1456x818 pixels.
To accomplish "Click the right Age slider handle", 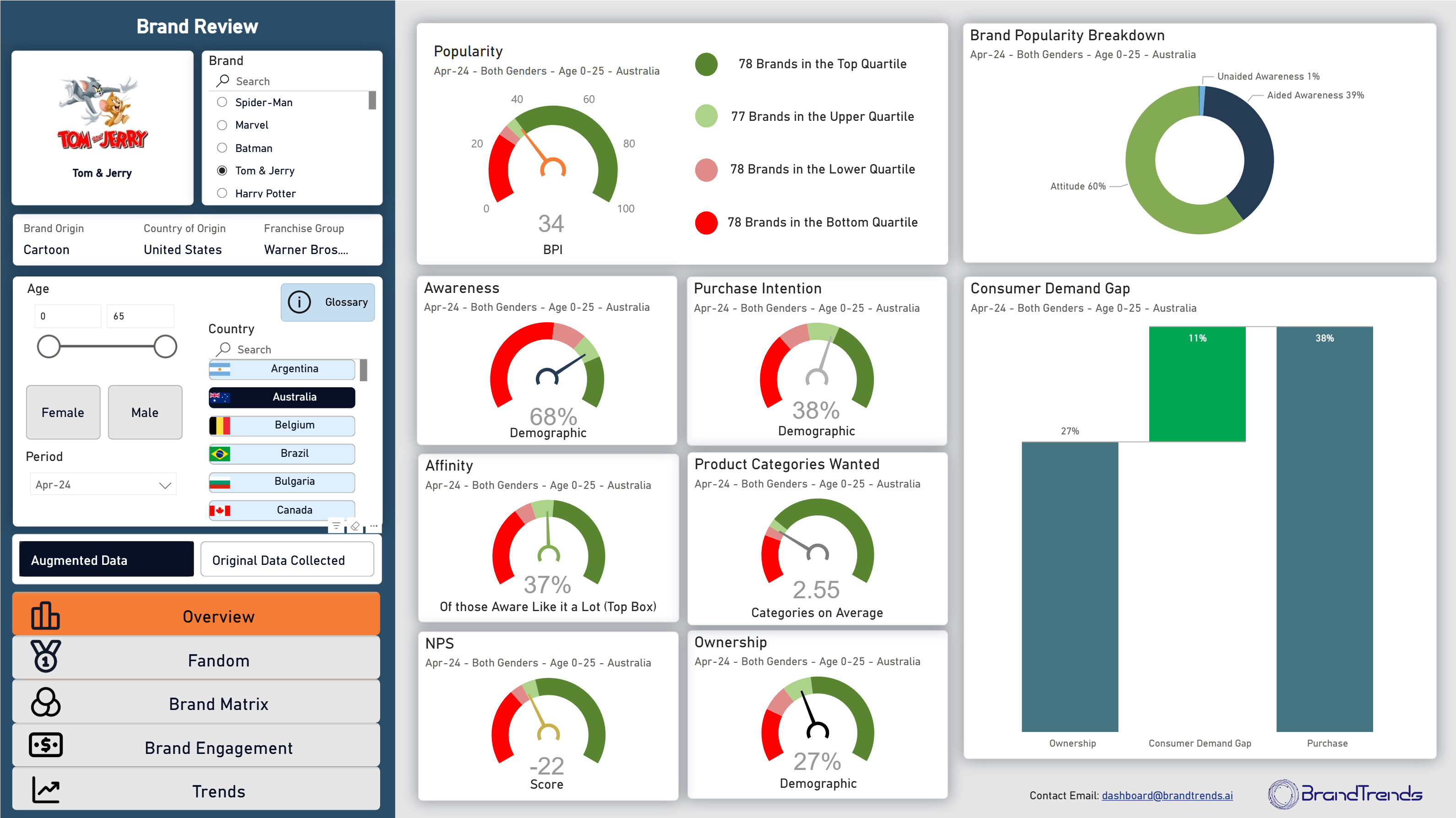I will coord(165,347).
